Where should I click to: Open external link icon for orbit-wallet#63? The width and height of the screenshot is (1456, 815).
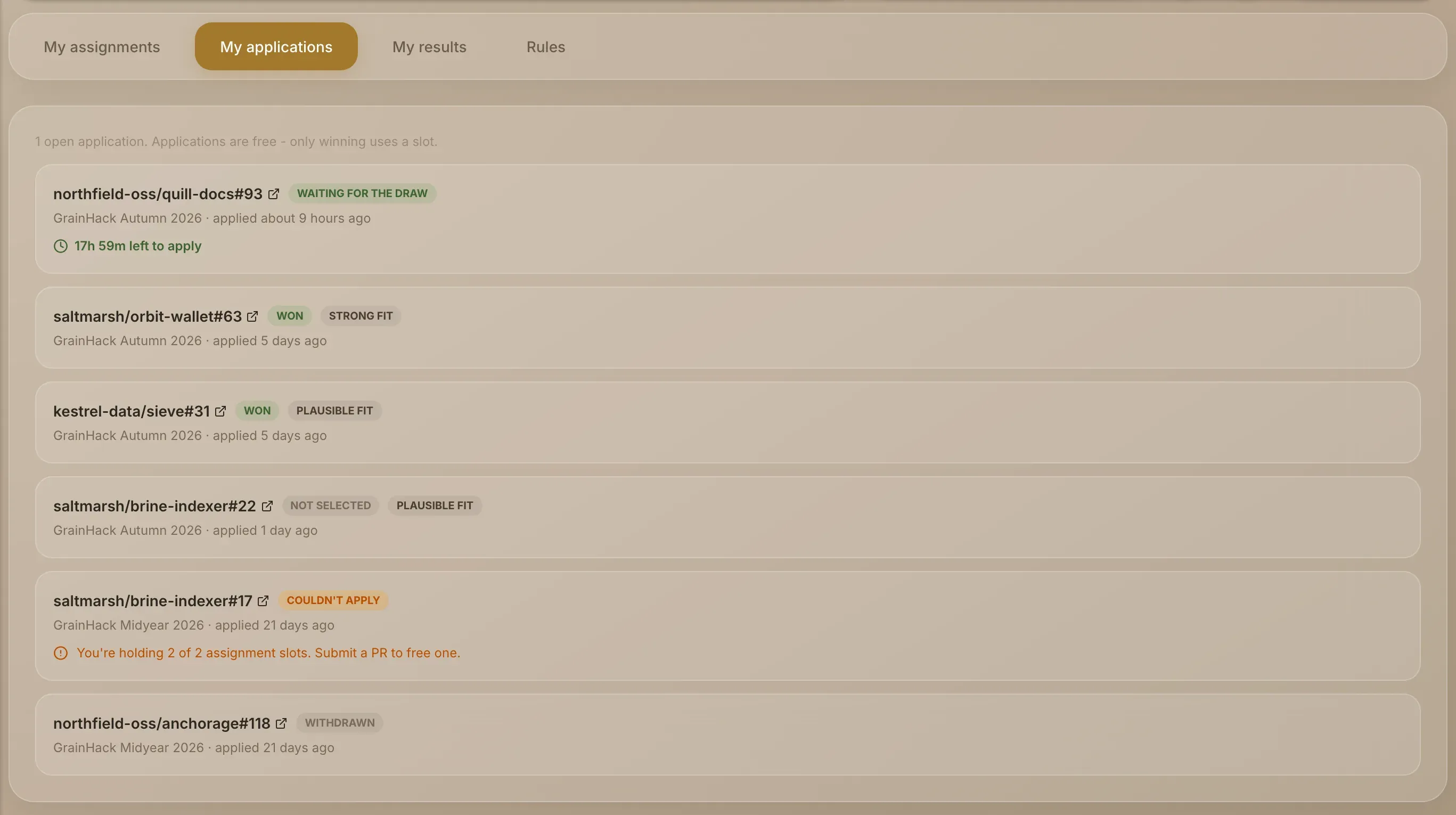(252, 316)
